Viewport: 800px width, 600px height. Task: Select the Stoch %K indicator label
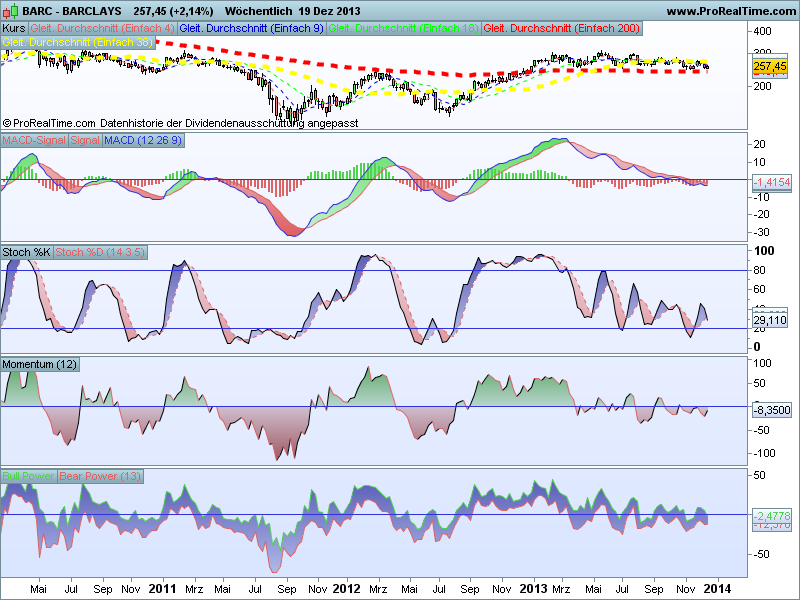pyautogui.click(x=27, y=252)
